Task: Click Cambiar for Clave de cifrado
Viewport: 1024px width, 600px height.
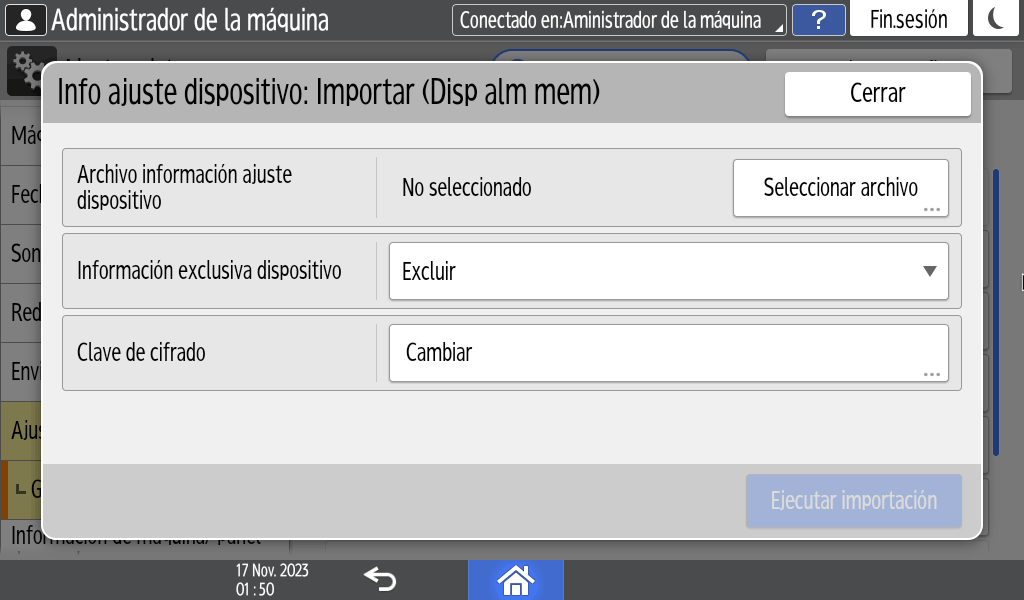Action: pos(667,353)
